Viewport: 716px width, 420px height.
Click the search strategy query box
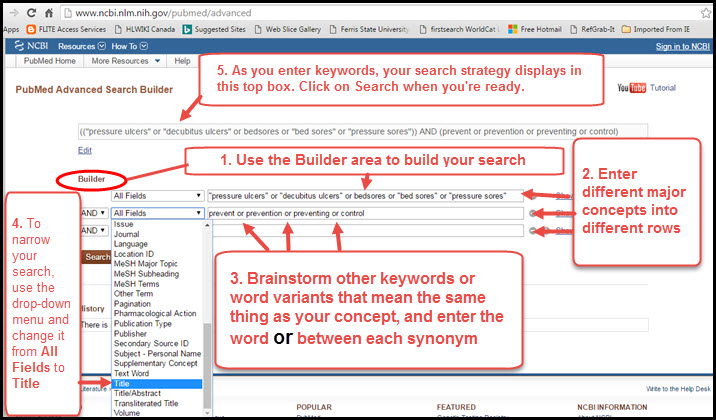pyautogui.click(x=363, y=131)
